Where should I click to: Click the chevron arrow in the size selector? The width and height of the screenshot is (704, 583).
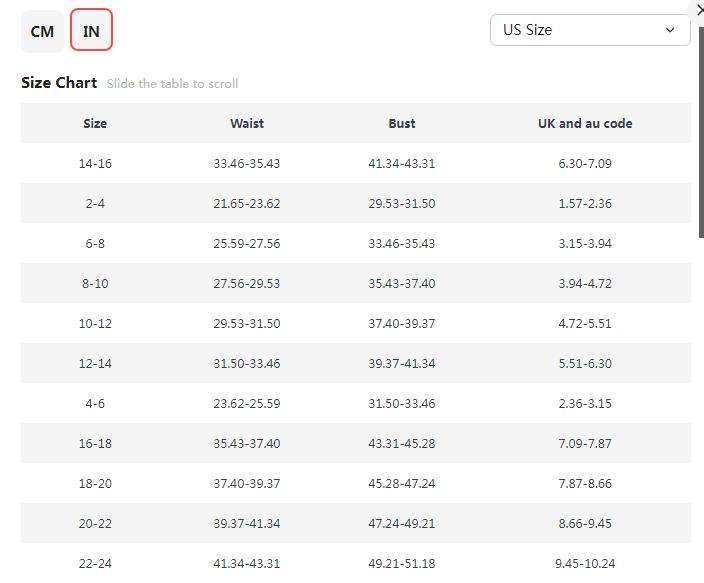[670, 30]
